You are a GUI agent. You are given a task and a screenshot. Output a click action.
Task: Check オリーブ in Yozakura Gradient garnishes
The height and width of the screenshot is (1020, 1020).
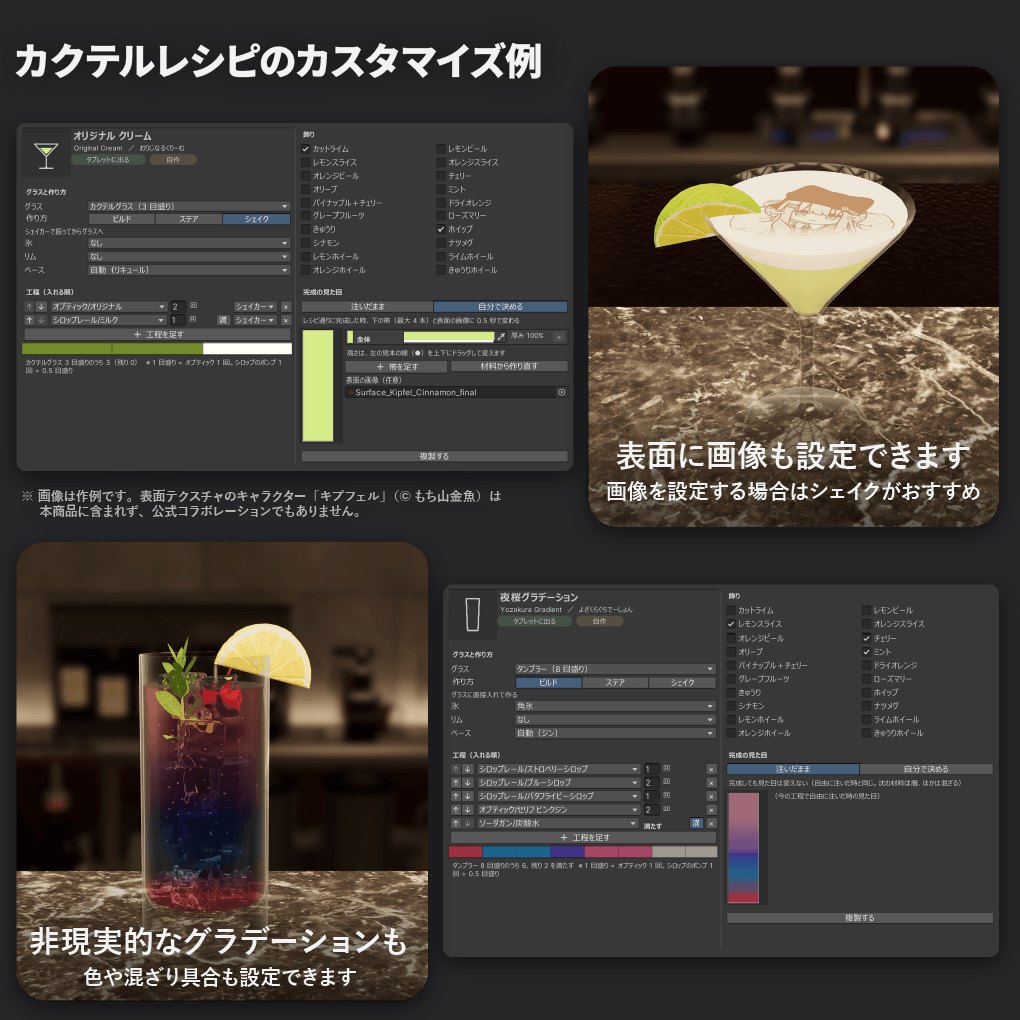pos(731,652)
